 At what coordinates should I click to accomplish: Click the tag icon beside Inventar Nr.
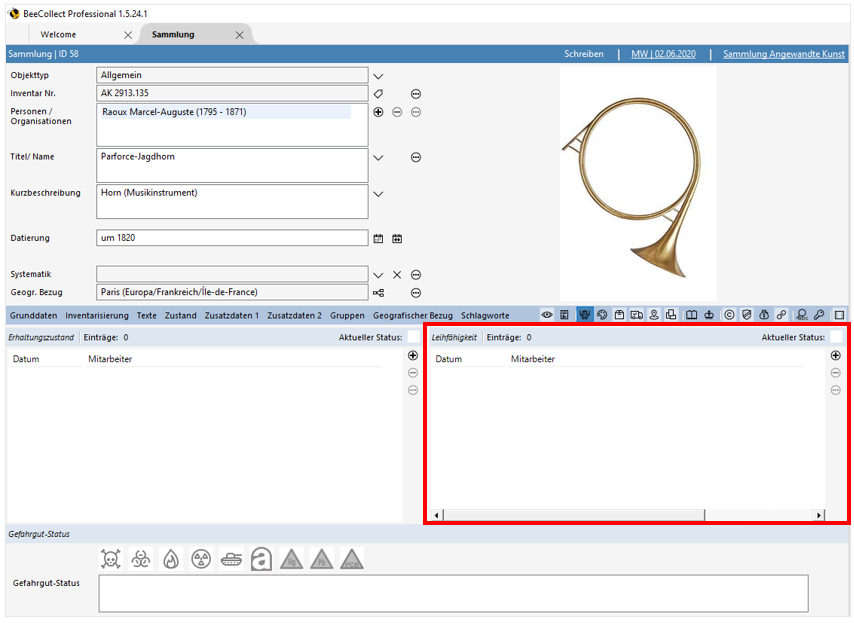[378, 94]
